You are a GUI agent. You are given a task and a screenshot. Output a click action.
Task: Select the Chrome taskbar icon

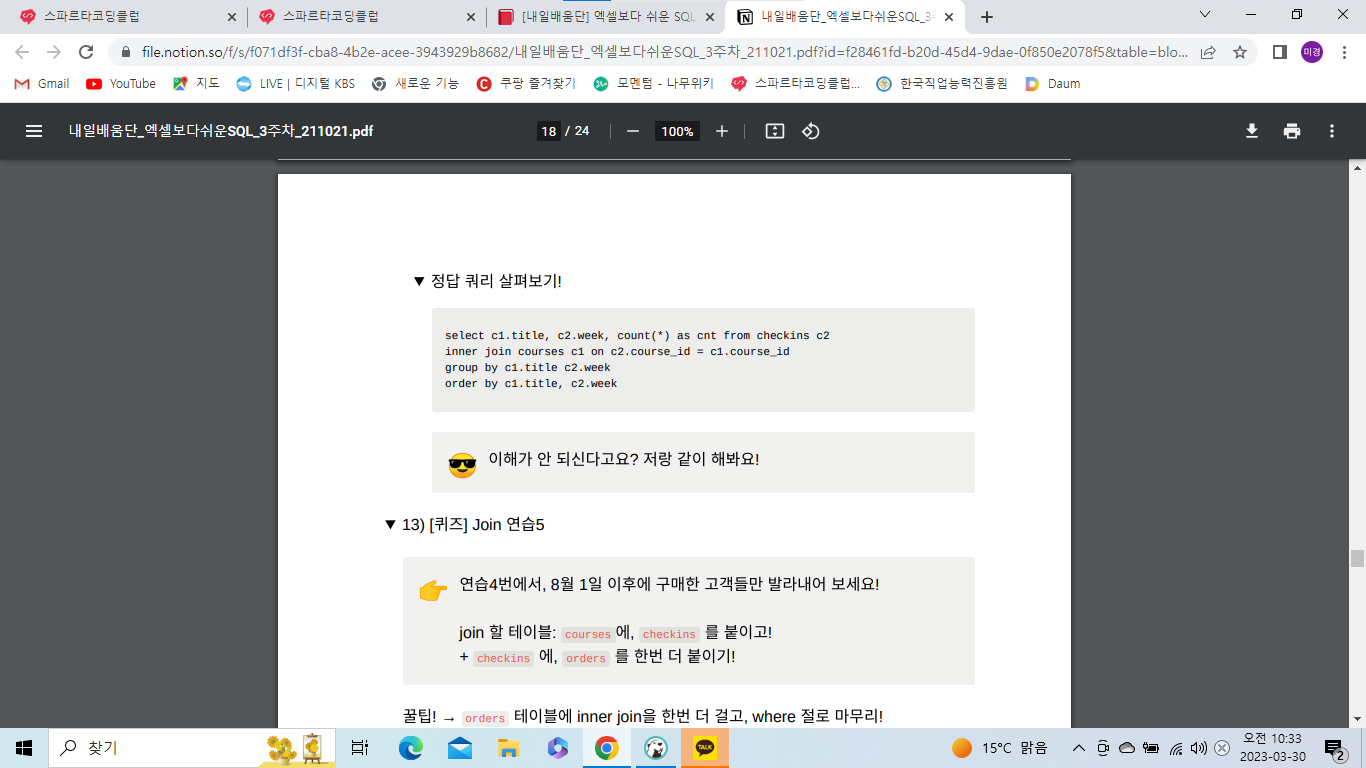[606, 748]
